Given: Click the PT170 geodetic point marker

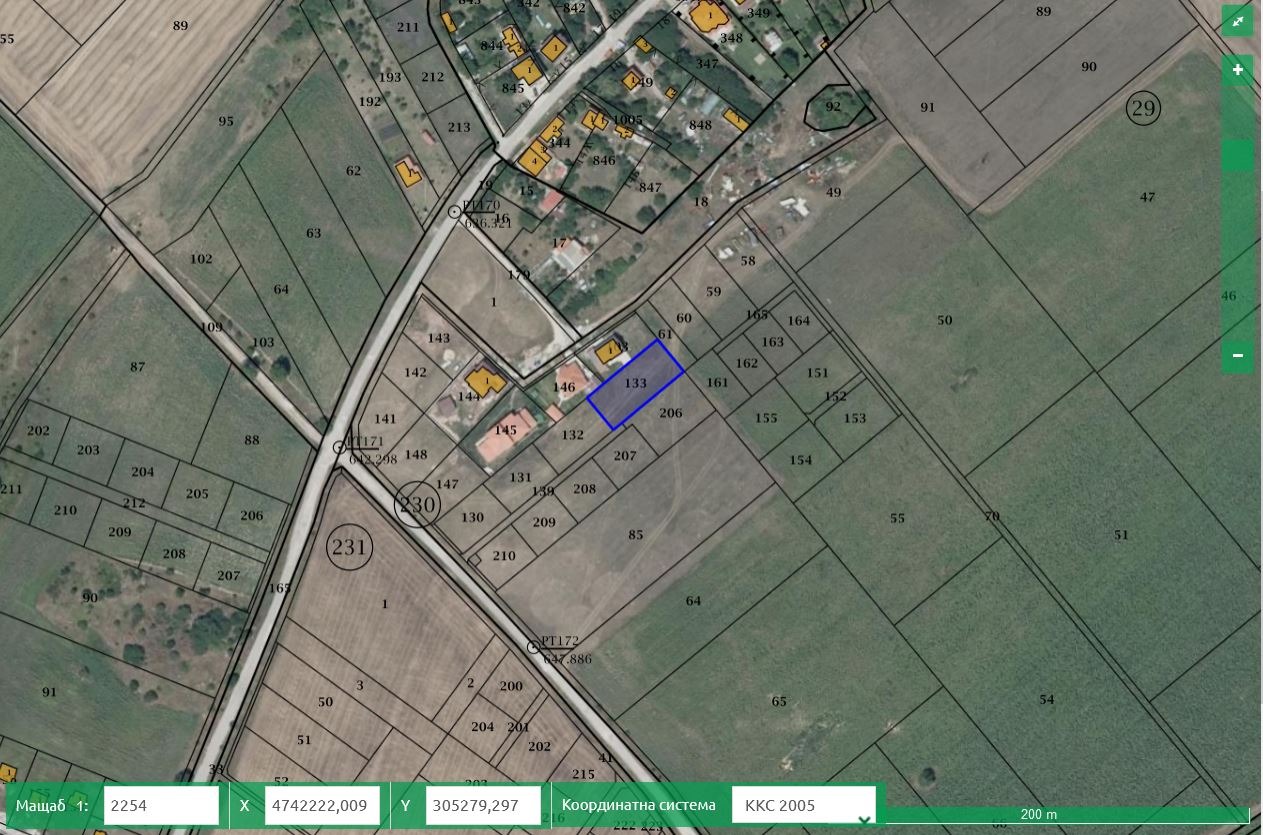Looking at the screenshot, I should coord(455,211).
